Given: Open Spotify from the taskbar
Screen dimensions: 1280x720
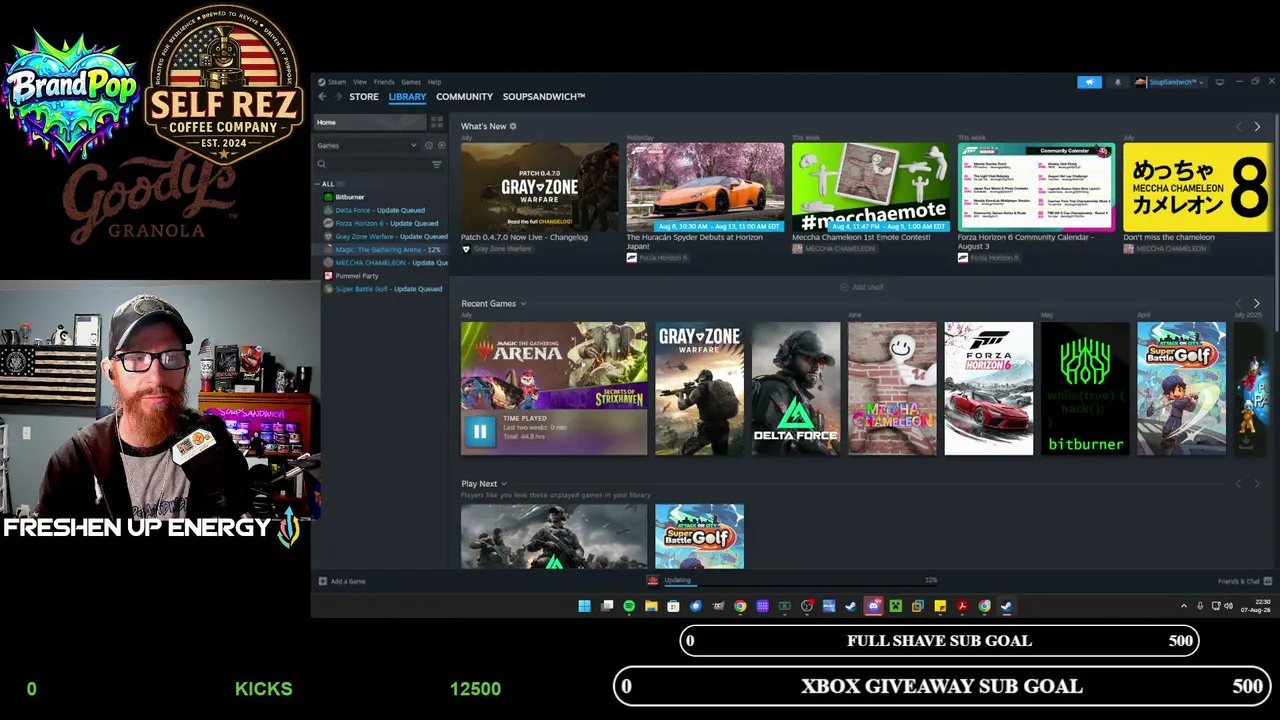Looking at the screenshot, I should click(629, 606).
